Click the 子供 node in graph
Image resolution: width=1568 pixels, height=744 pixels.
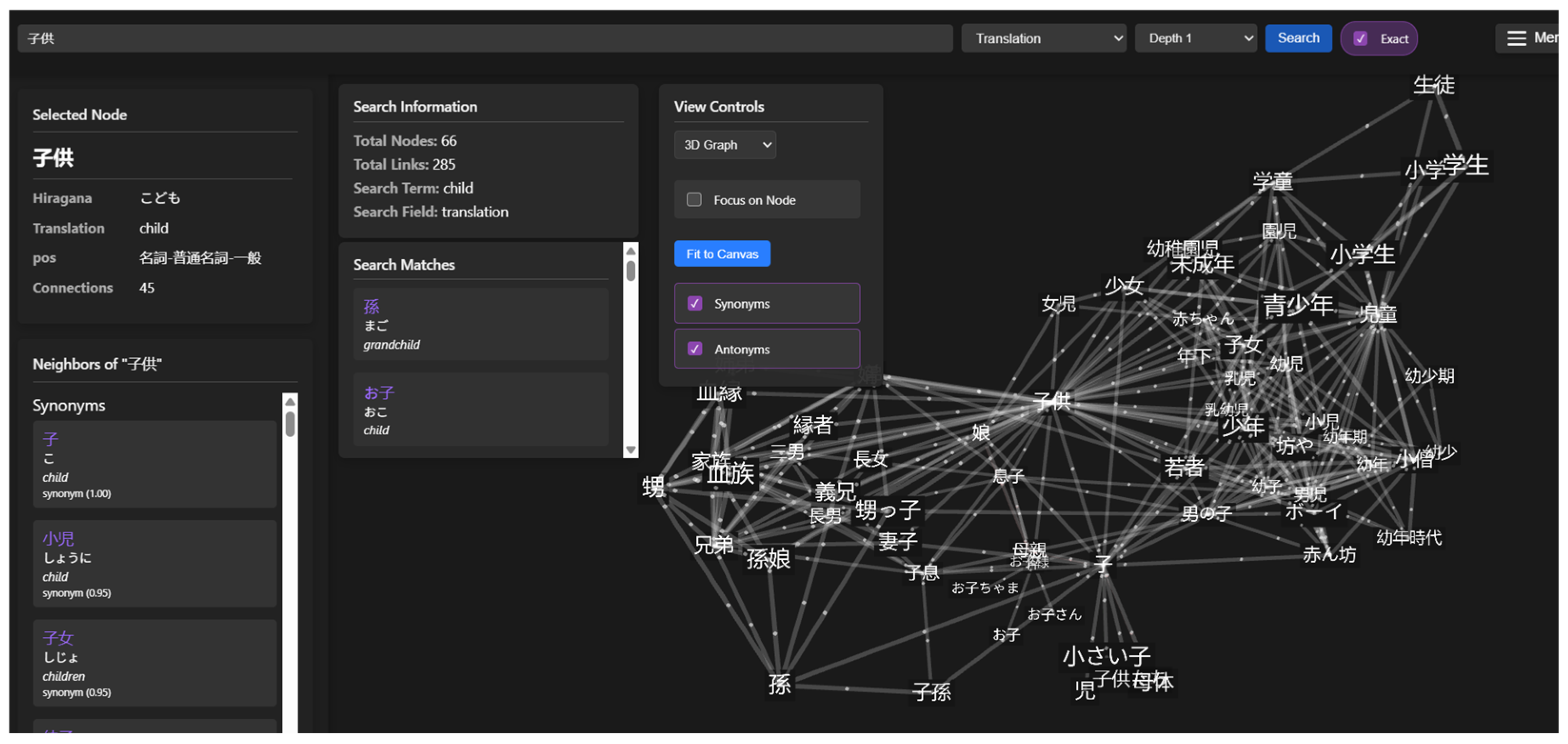click(1052, 401)
